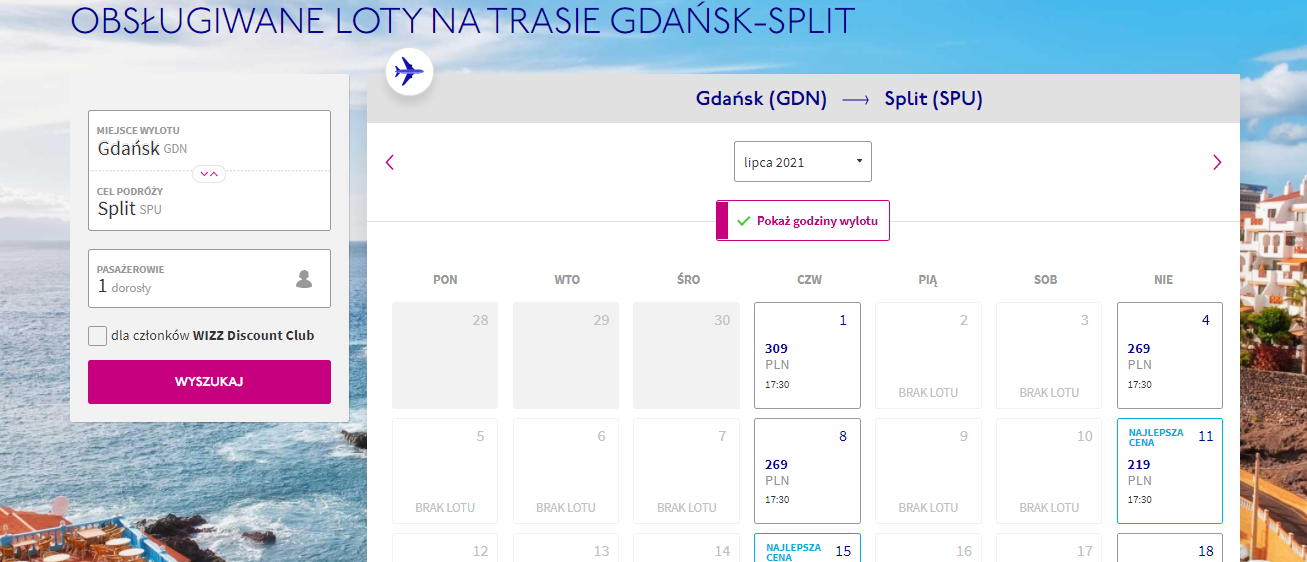Advance to next month with right arrow
Viewport: 1307px width, 562px height.
1216,162
